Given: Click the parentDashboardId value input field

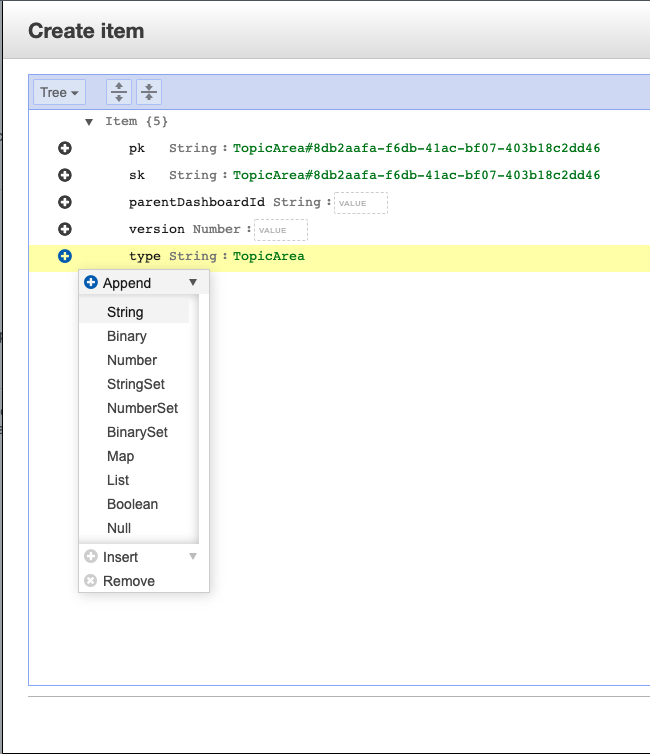Looking at the screenshot, I should (x=361, y=203).
